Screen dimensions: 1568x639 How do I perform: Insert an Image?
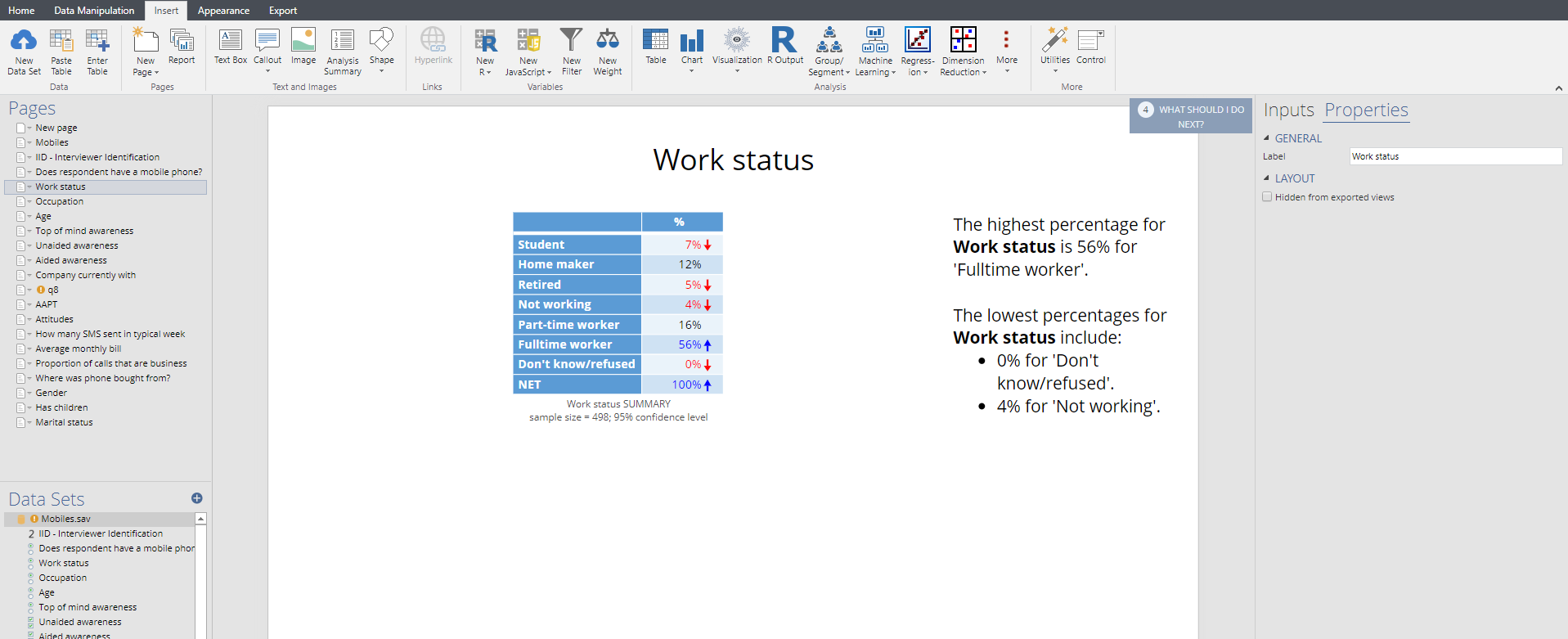(303, 47)
